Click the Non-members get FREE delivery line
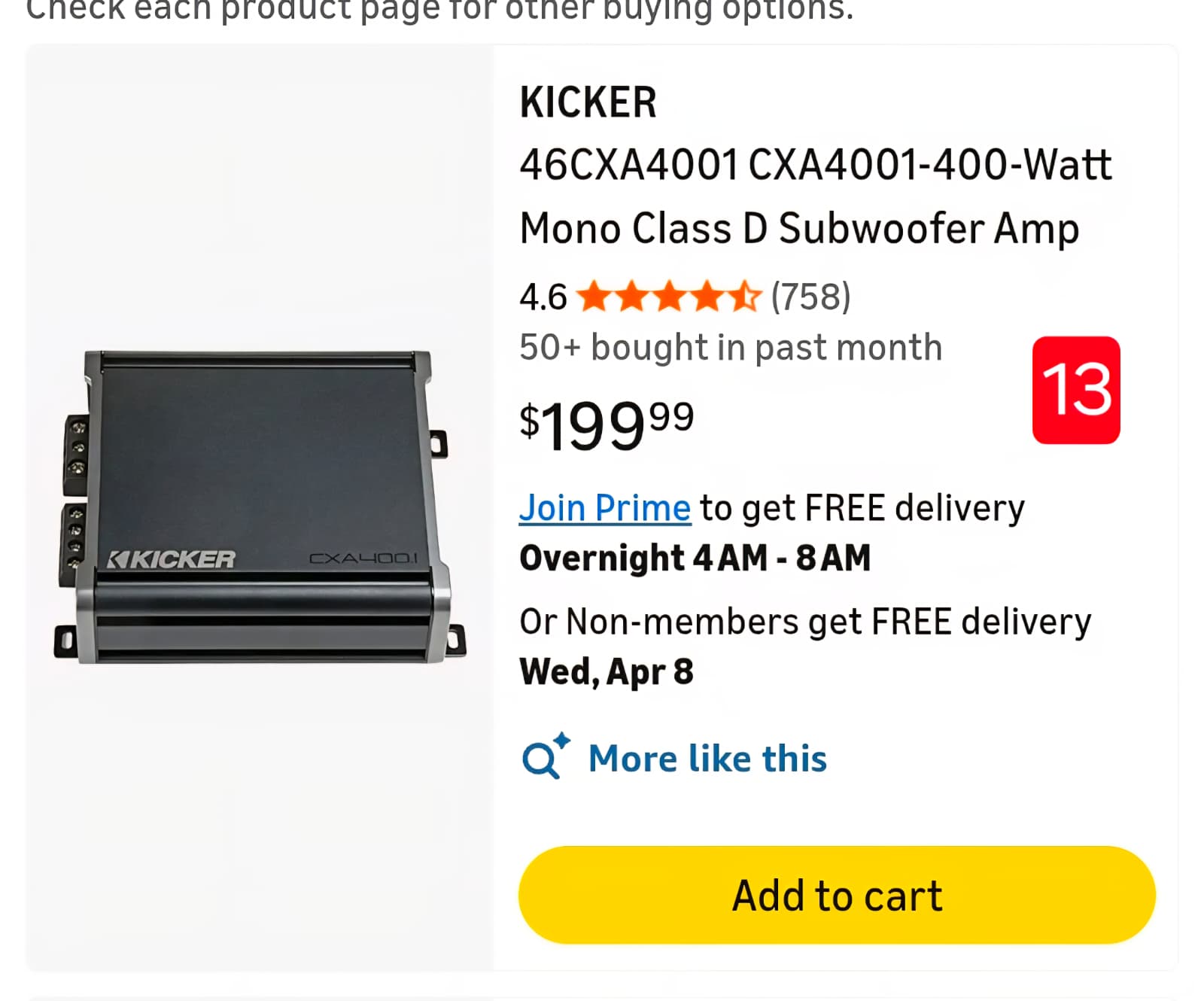The width and height of the screenshot is (1204, 1001). click(804, 622)
